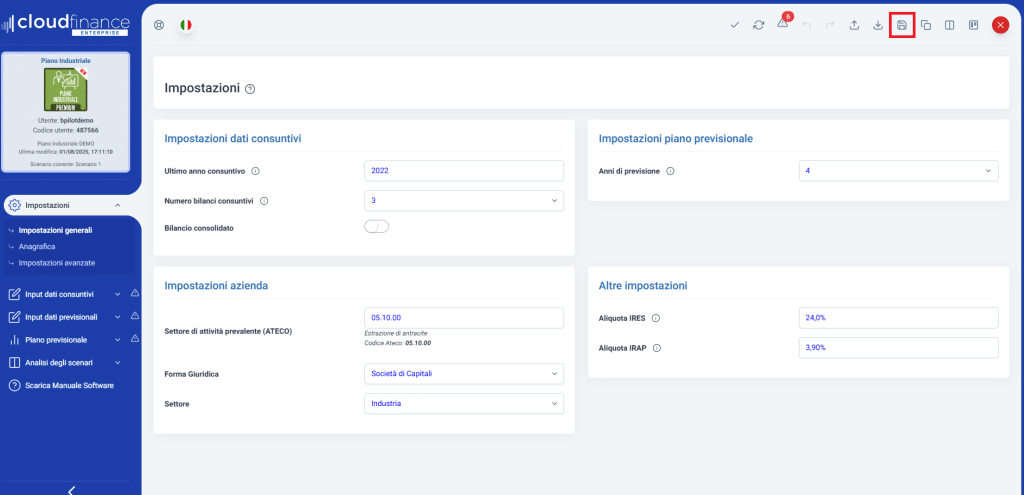The height and width of the screenshot is (495, 1024).
Task: Select the Italian flag language icon
Action: point(186,25)
